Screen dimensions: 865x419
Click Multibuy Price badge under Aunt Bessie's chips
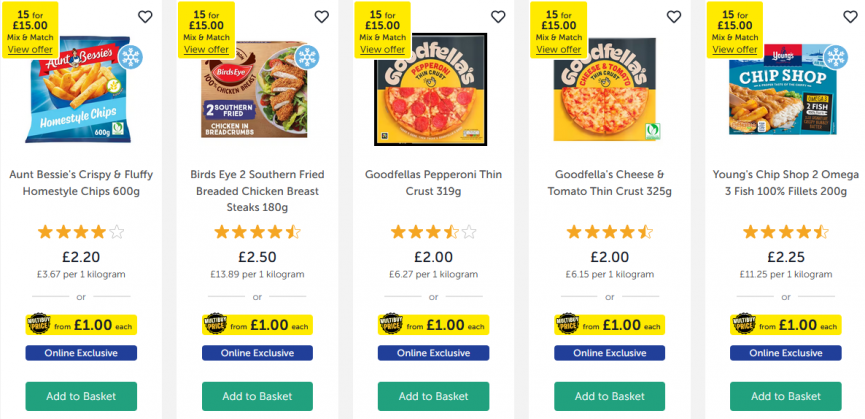click(39, 324)
